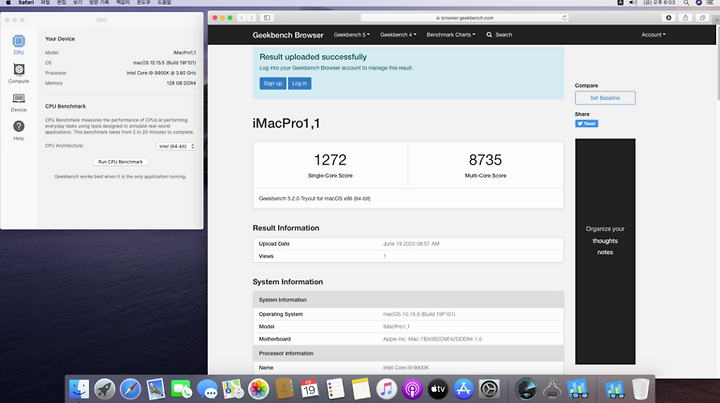Open the Compute section in Geekbench sidebar
This screenshot has width=720, height=403.
coord(18,73)
